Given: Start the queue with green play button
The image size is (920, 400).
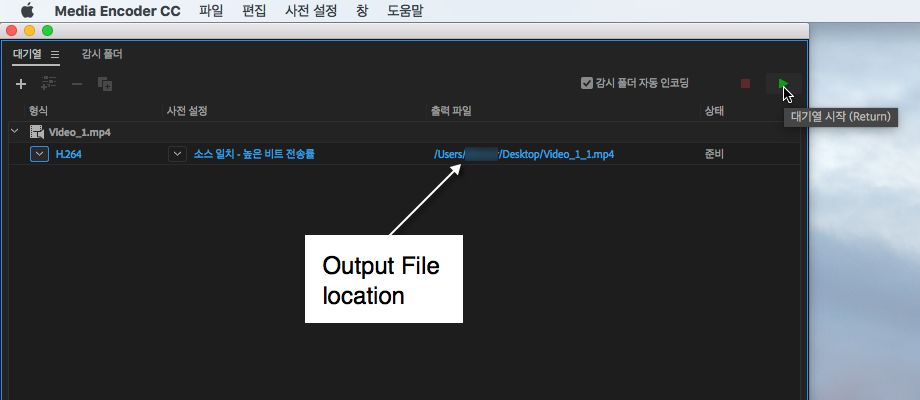Looking at the screenshot, I should [x=783, y=84].
